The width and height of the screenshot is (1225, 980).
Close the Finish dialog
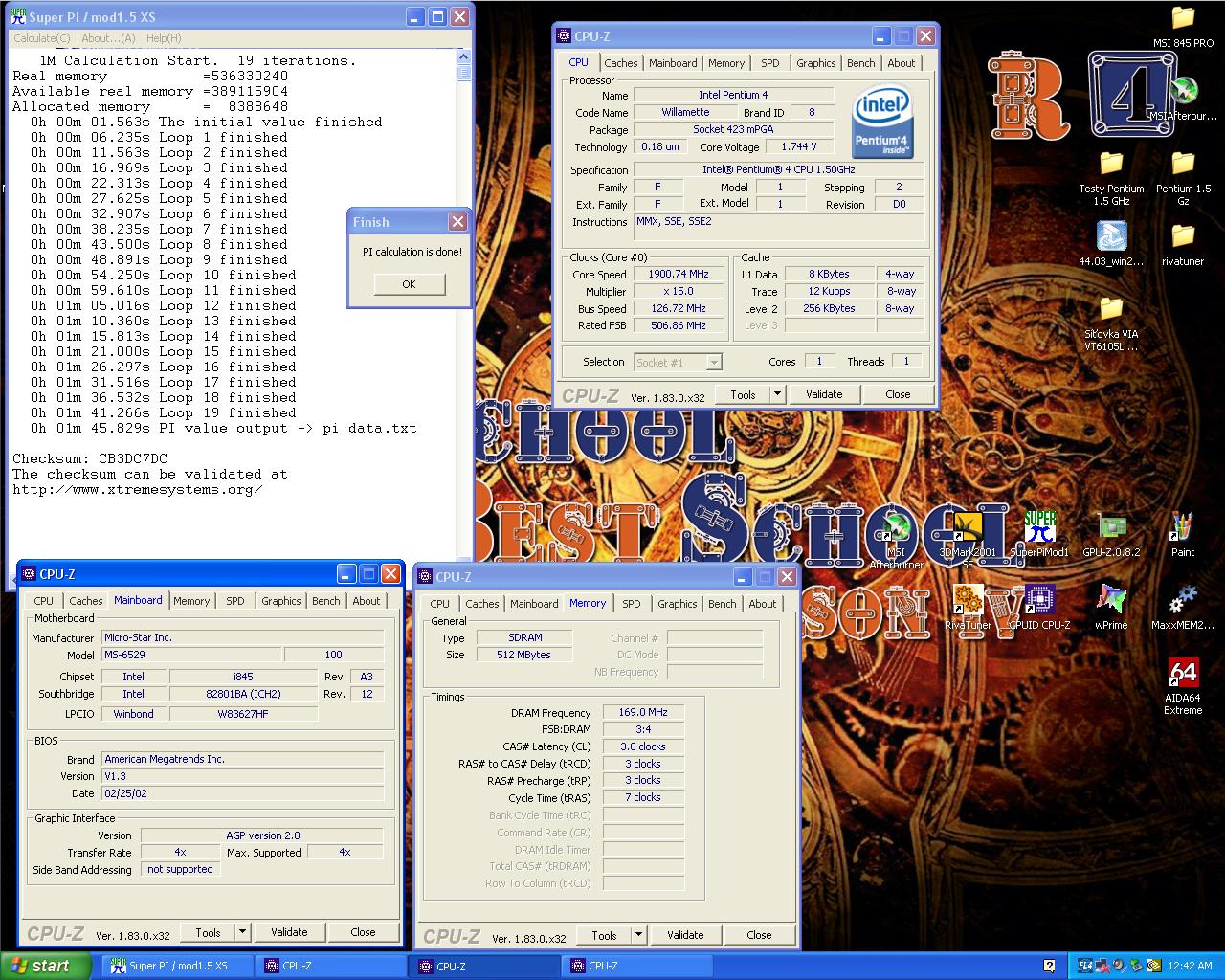457,222
